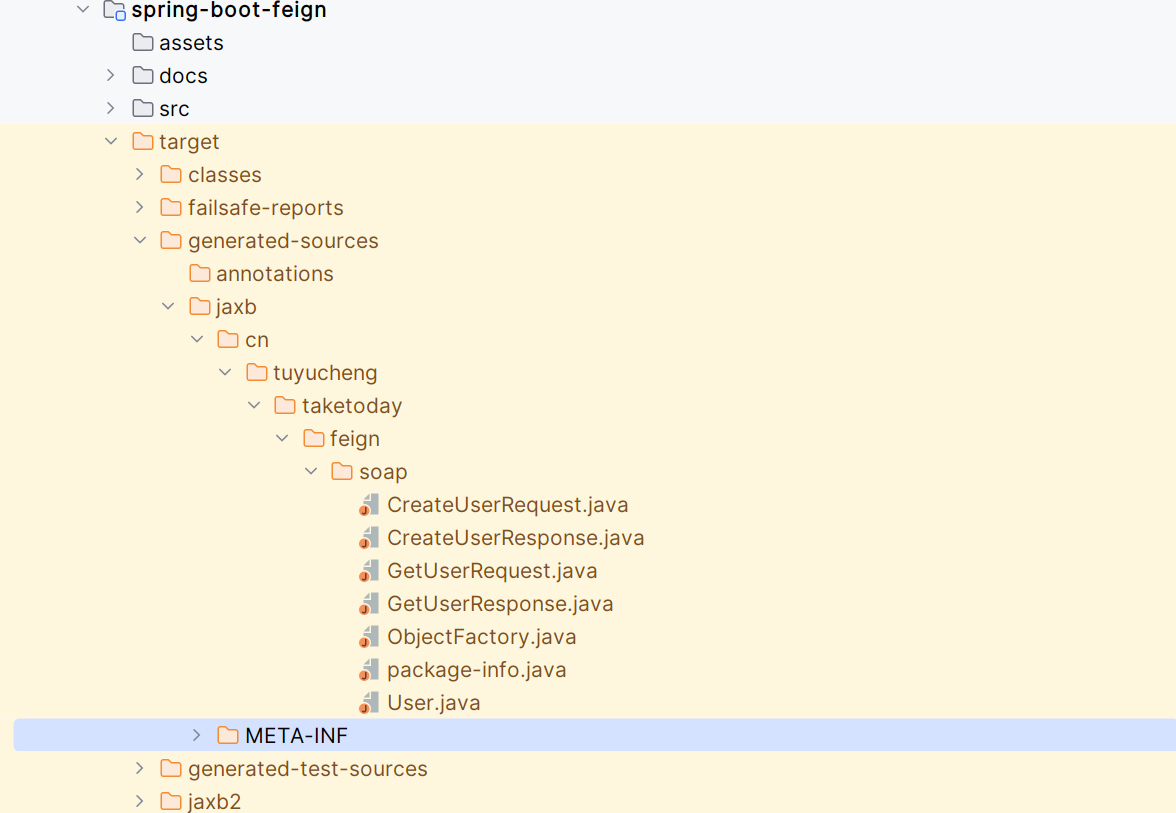
Task: Click the annotations folder icon
Action: (200, 274)
